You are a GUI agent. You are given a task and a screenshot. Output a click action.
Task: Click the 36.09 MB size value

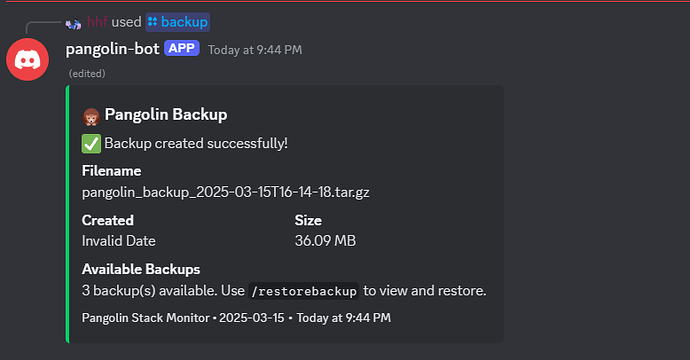[325, 241]
